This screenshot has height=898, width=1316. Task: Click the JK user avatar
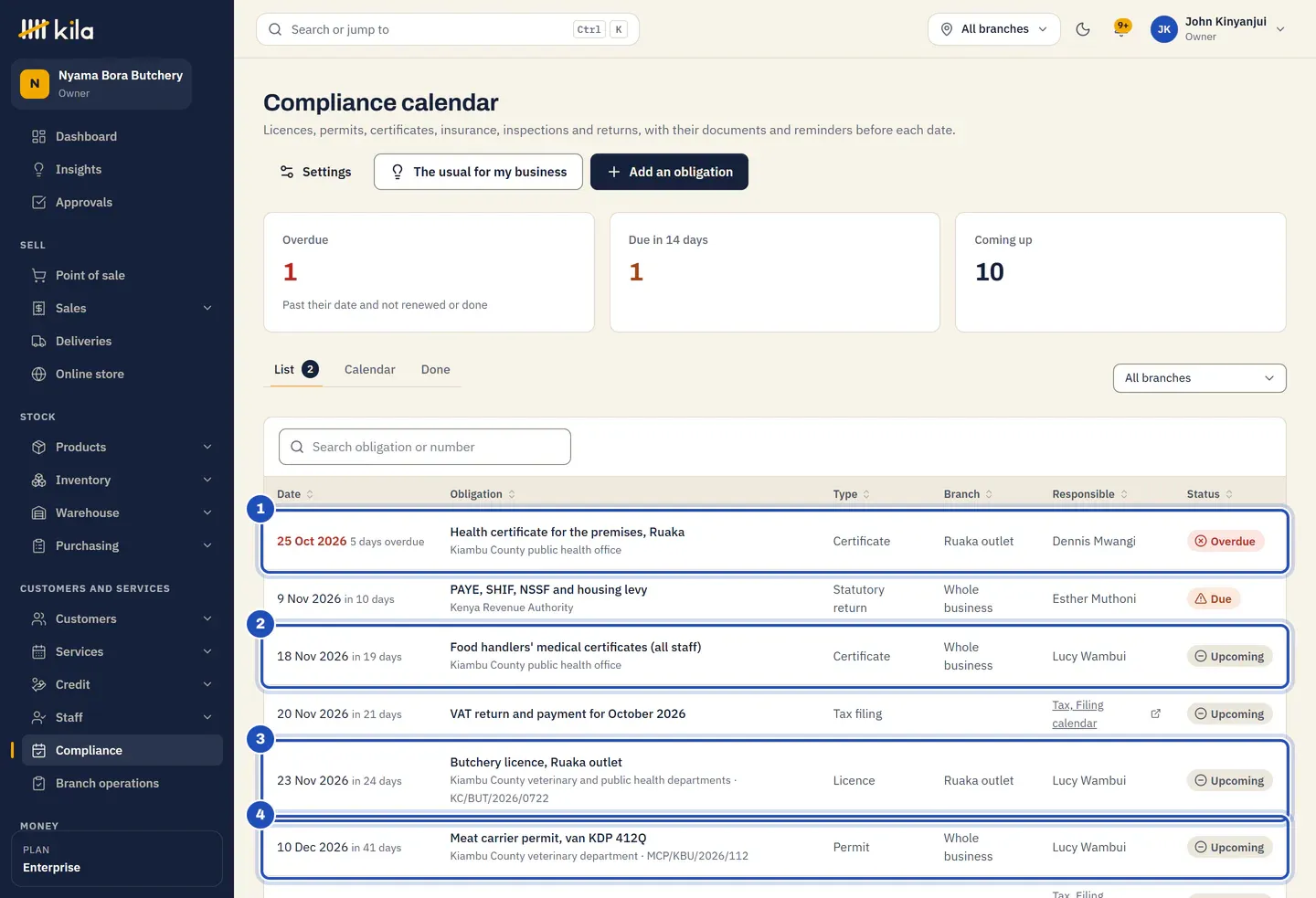point(1164,29)
